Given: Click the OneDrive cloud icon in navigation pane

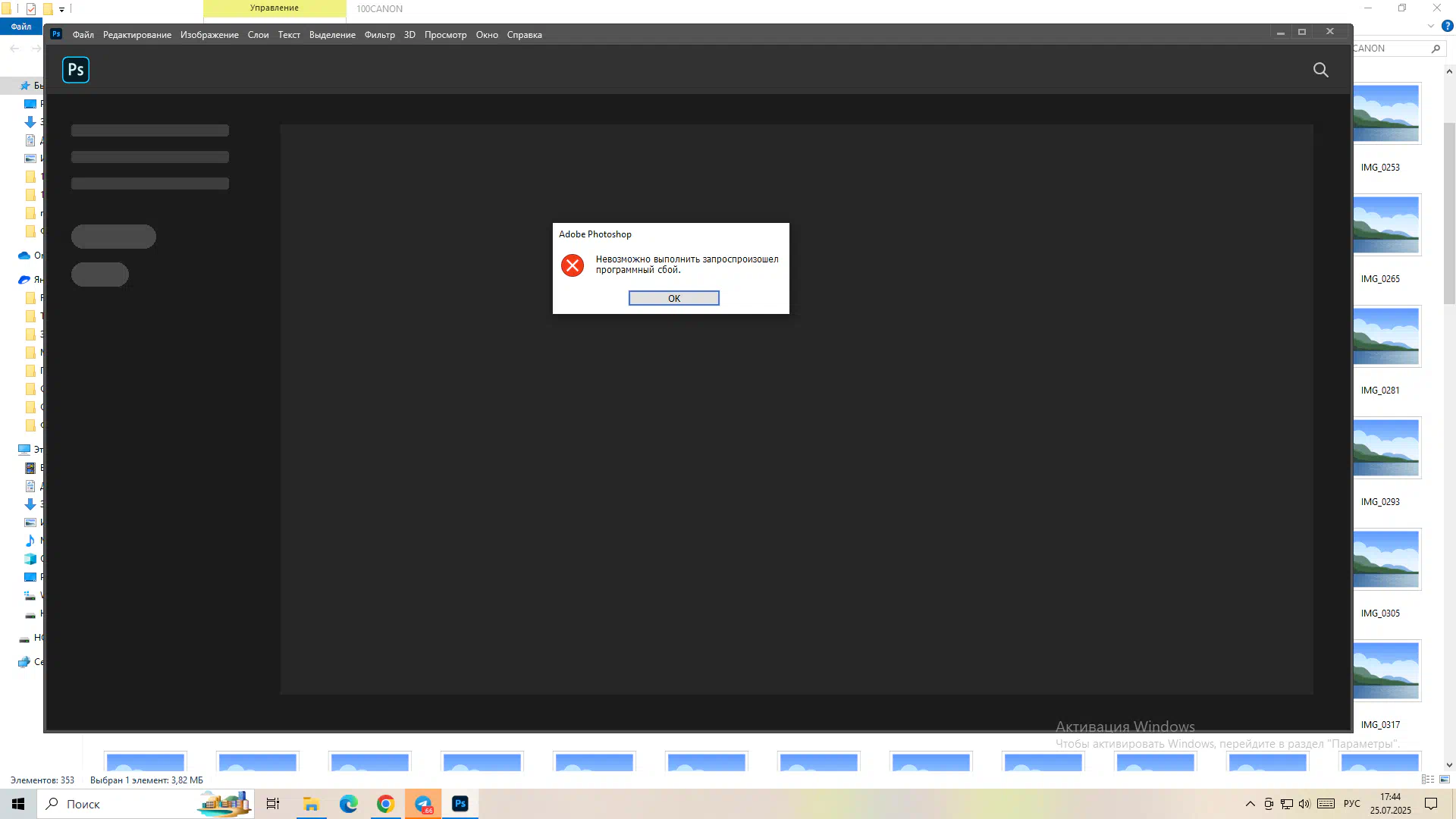Looking at the screenshot, I should [24, 256].
